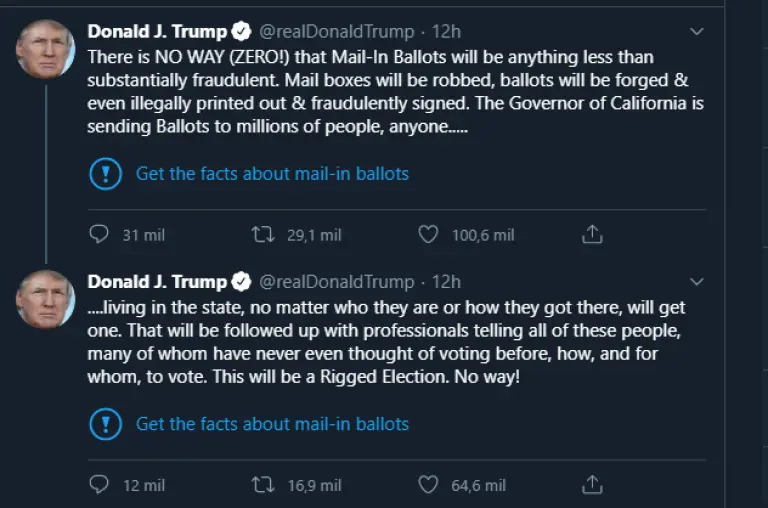Image resolution: width=768 pixels, height=508 pixels.
Task: Click exclamation info icon on first tweet
Action: [x=105, y=173]
